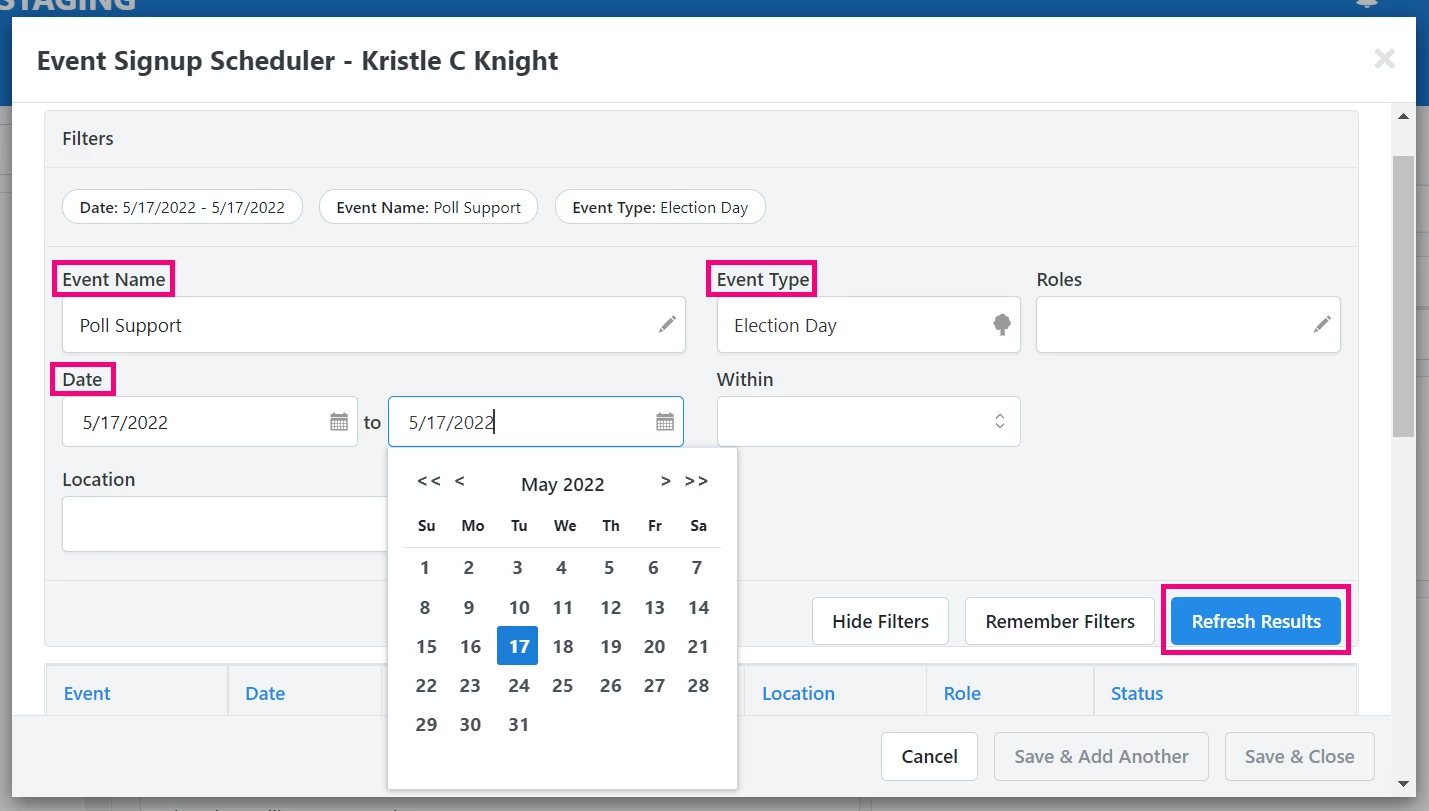The height and width of the screenshot is (811, 1429).
Task: Click the start date field 5/17/2022
Action: pyautogui.click(x=210, y=422)
